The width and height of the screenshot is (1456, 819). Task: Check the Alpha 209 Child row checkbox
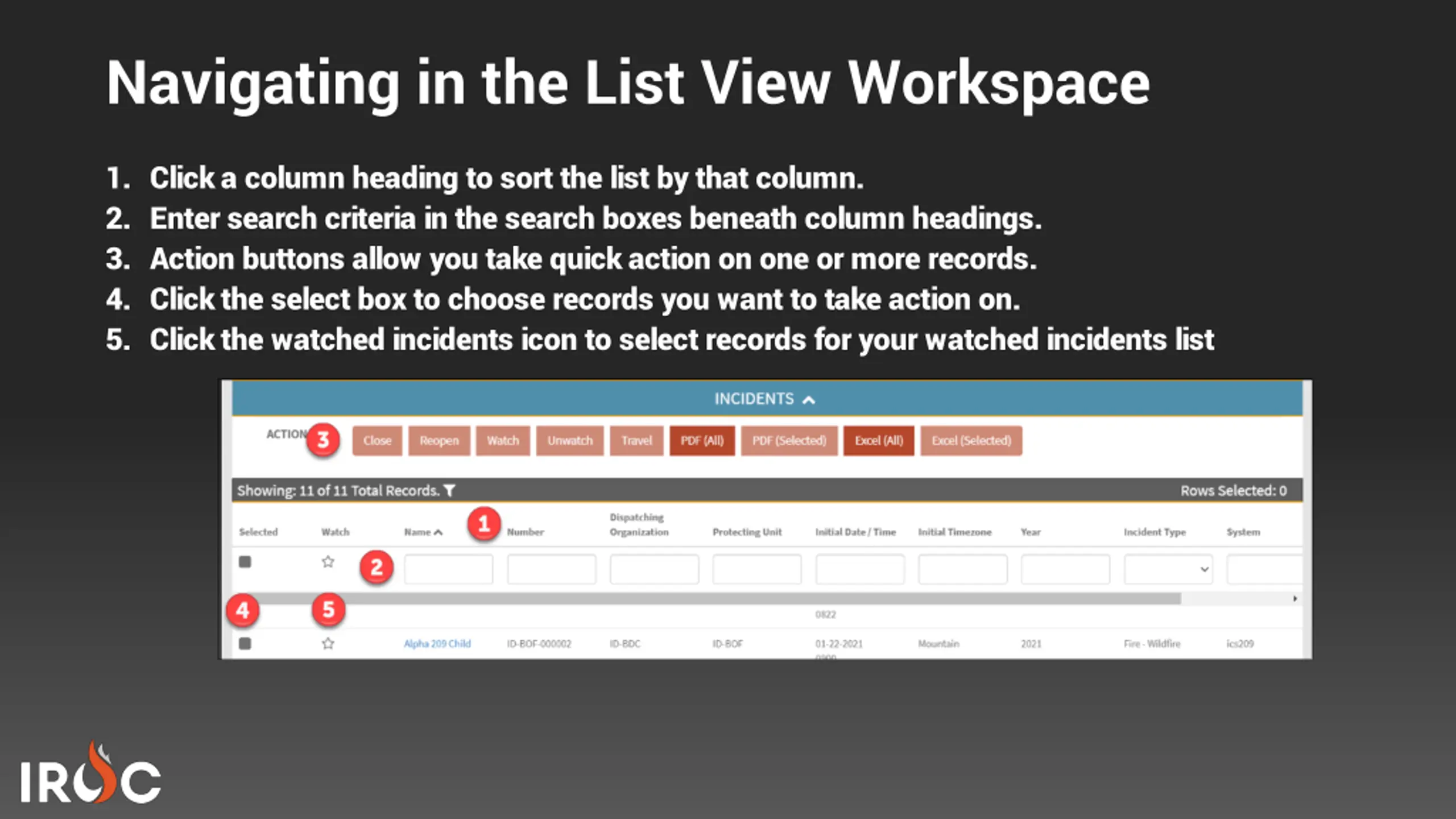click(x=245, y=643)
